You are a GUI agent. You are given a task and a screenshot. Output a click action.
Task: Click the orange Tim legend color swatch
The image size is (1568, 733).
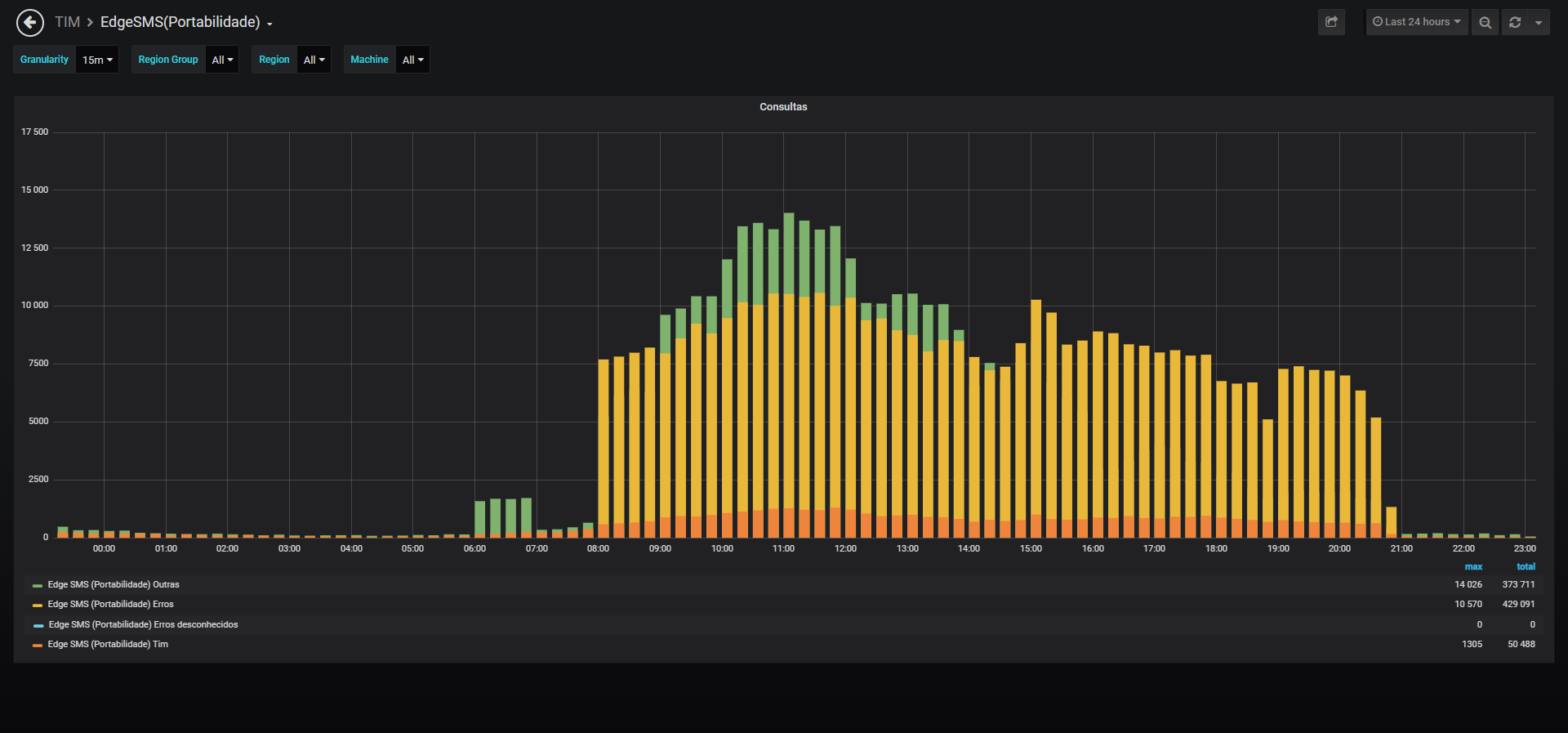(x=38, y=646)
